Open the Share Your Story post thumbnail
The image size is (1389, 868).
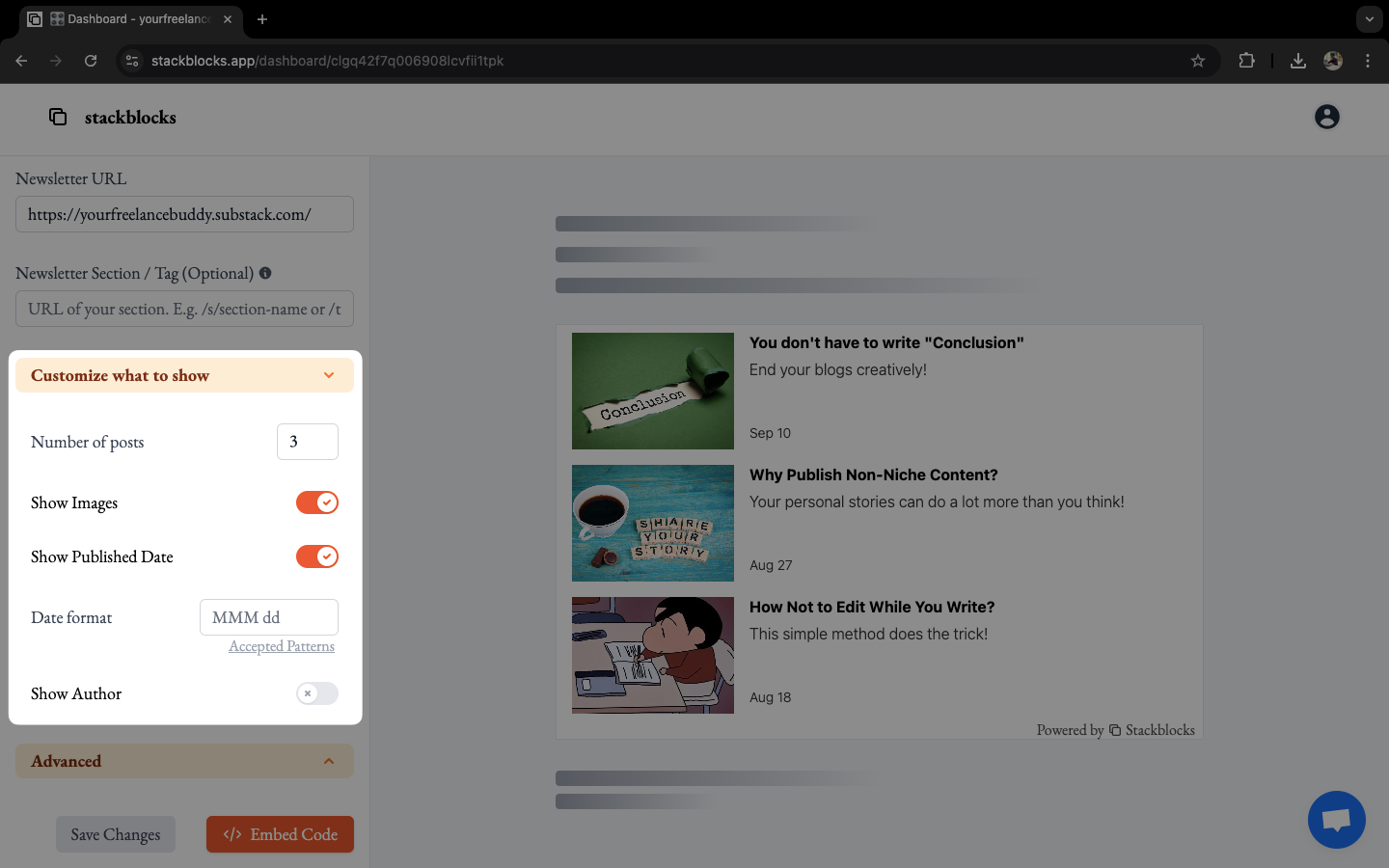653,523
